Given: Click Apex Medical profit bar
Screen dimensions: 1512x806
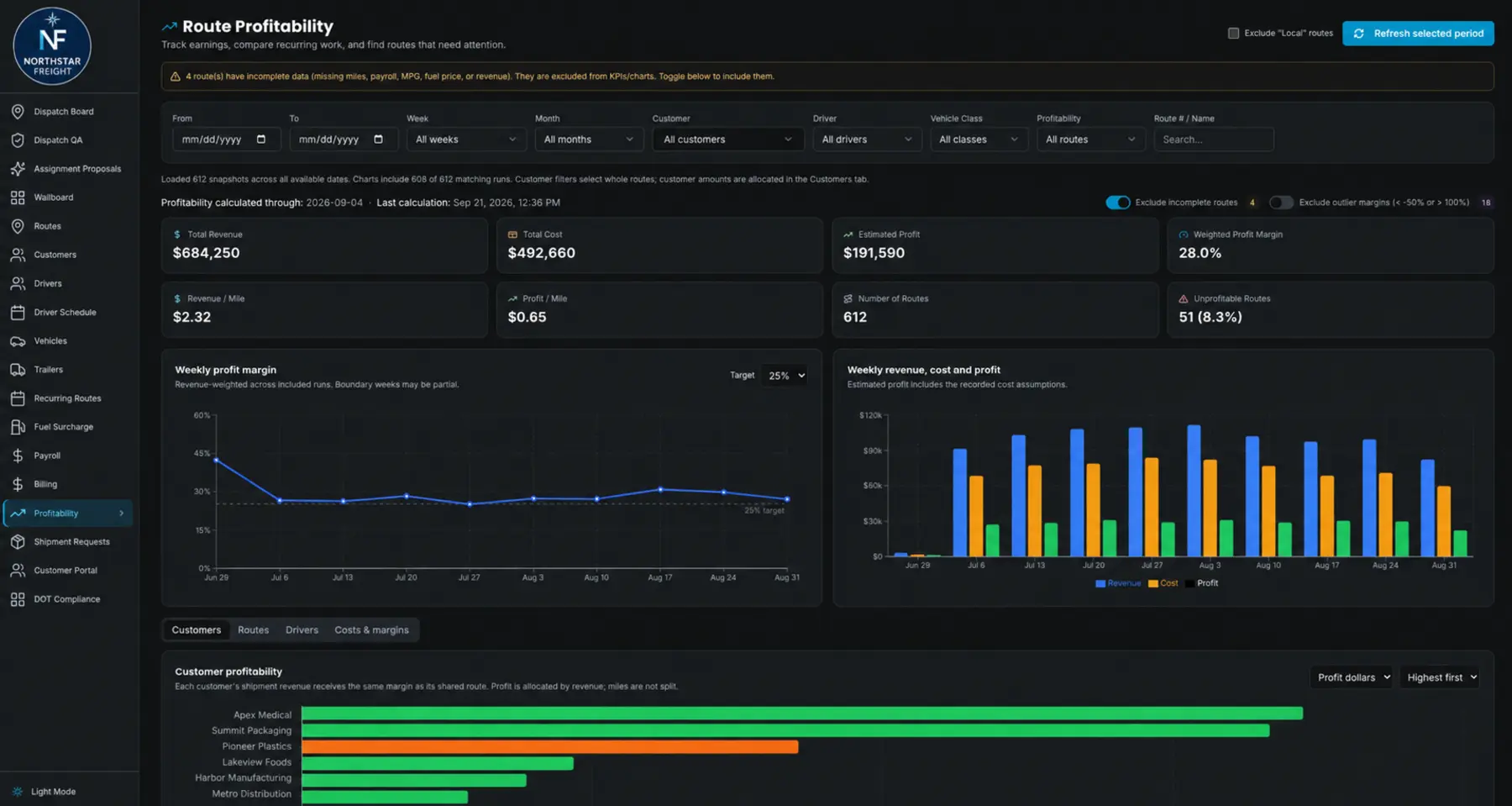Looking at the screenshot, I should coord(802,714).
